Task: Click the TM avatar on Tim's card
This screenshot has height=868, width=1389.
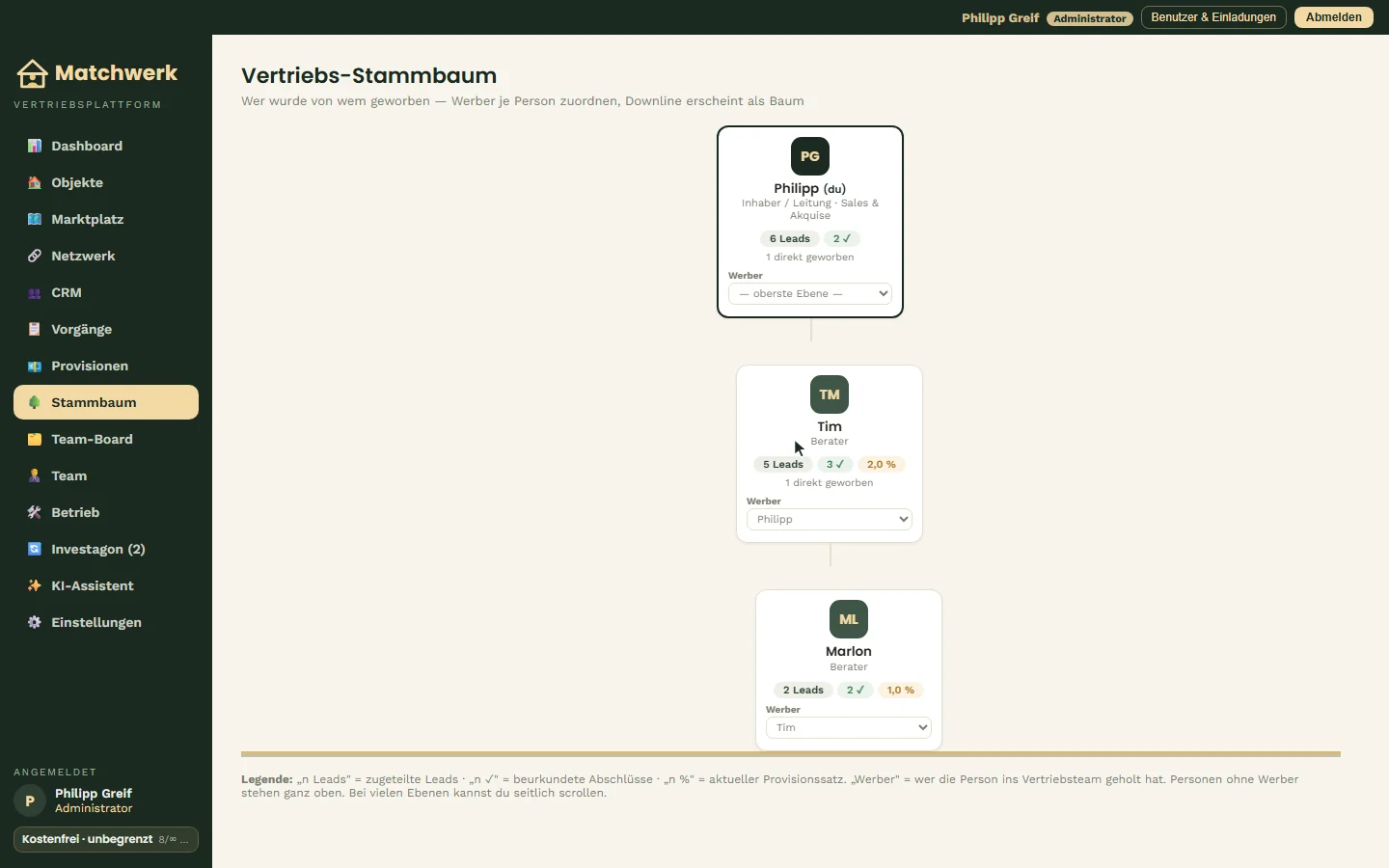Action: [x=830, y=394]
